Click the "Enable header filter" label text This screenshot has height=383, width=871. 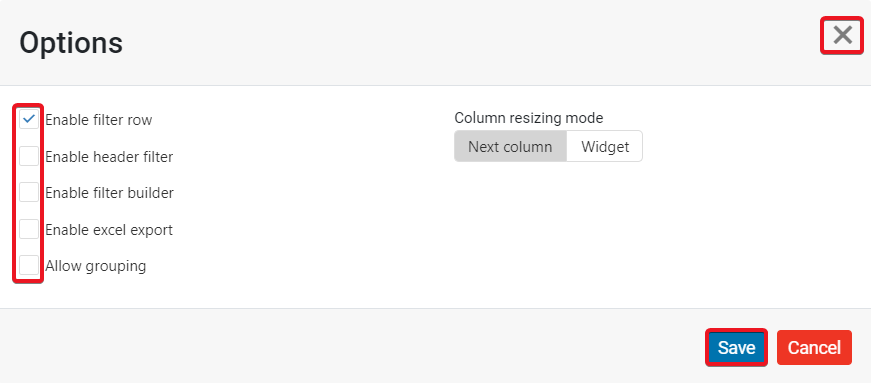(109, 157)
